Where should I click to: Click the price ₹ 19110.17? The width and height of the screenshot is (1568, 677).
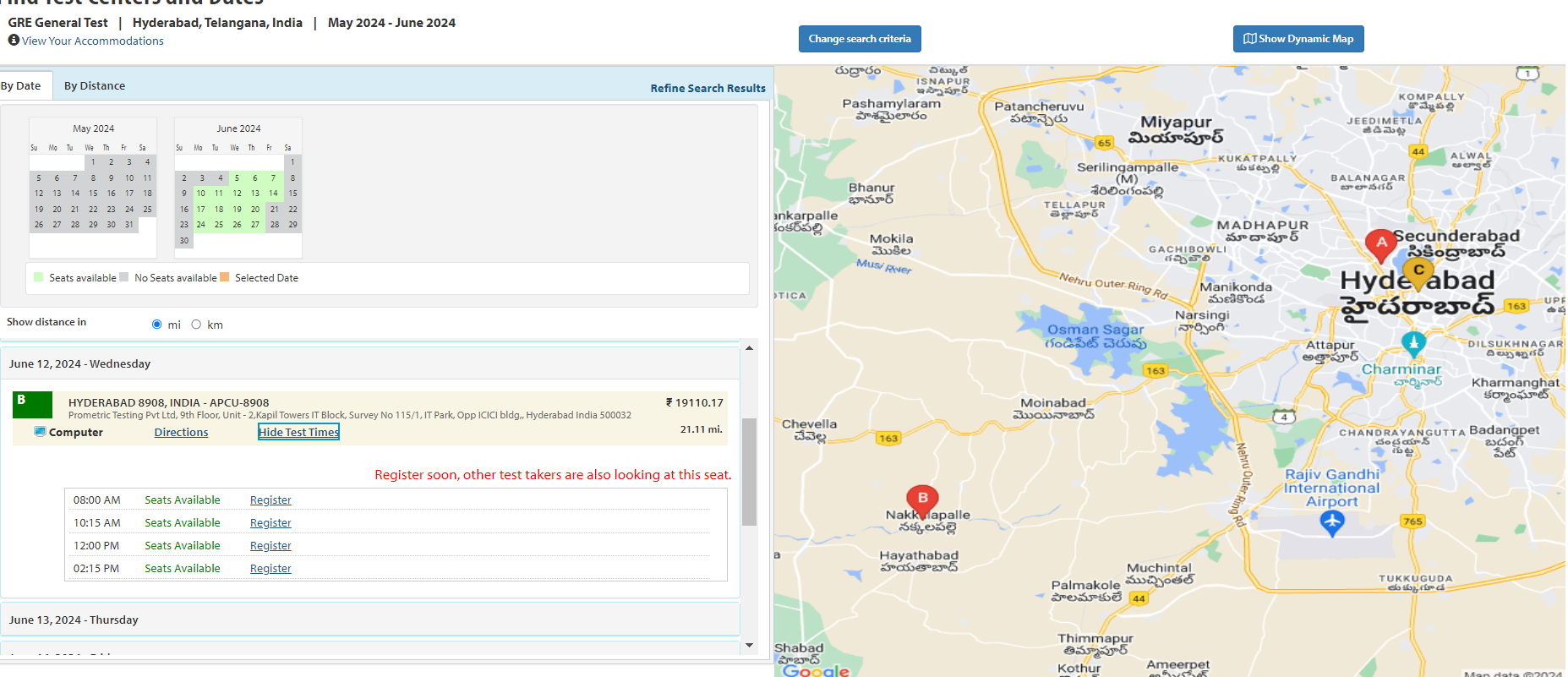pos(694,403)
